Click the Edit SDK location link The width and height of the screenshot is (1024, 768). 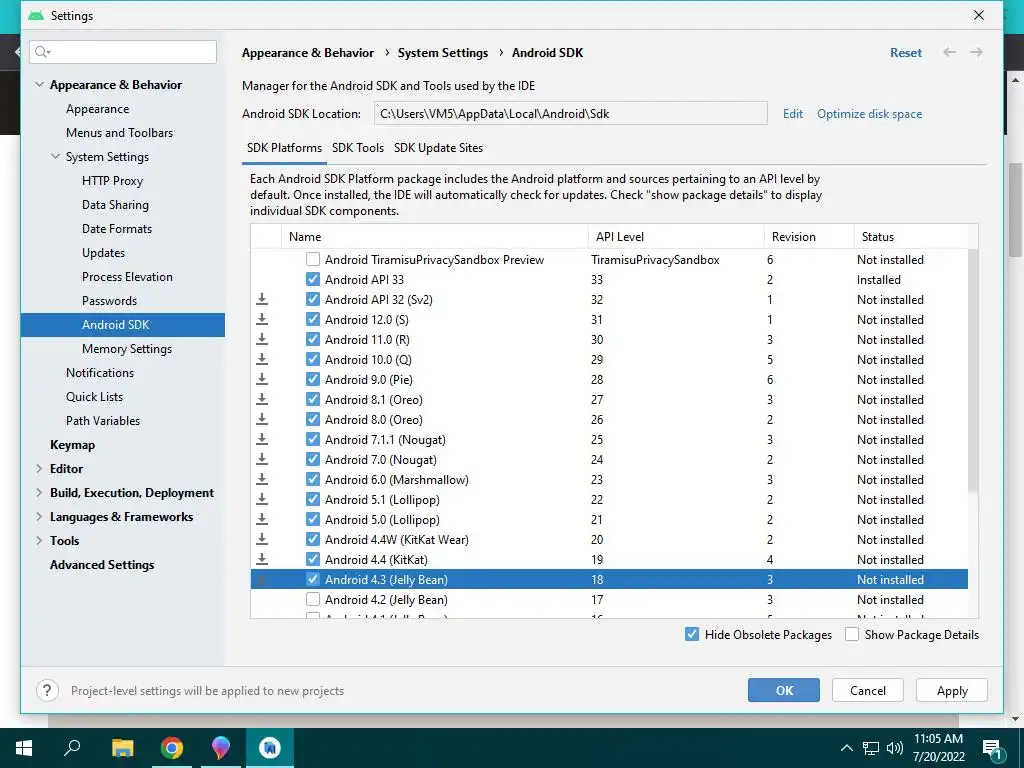click(x=793, y=114)
